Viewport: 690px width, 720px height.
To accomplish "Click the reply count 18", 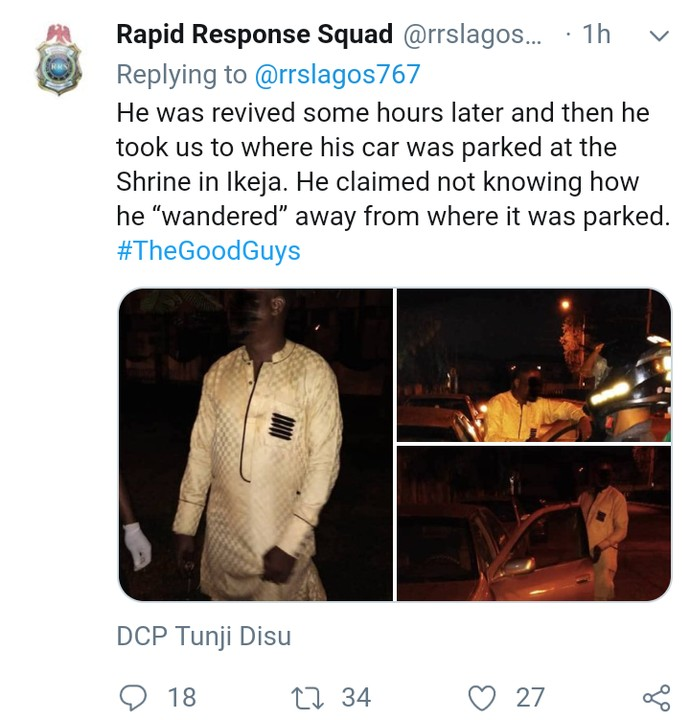I will [x=181, y=696].
